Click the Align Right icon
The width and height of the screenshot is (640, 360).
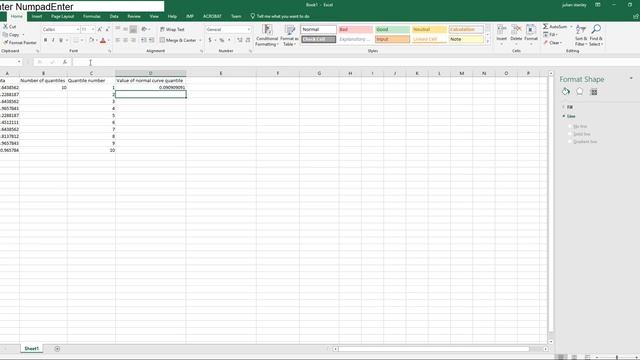pyautogui.click(x=133, y=40)
